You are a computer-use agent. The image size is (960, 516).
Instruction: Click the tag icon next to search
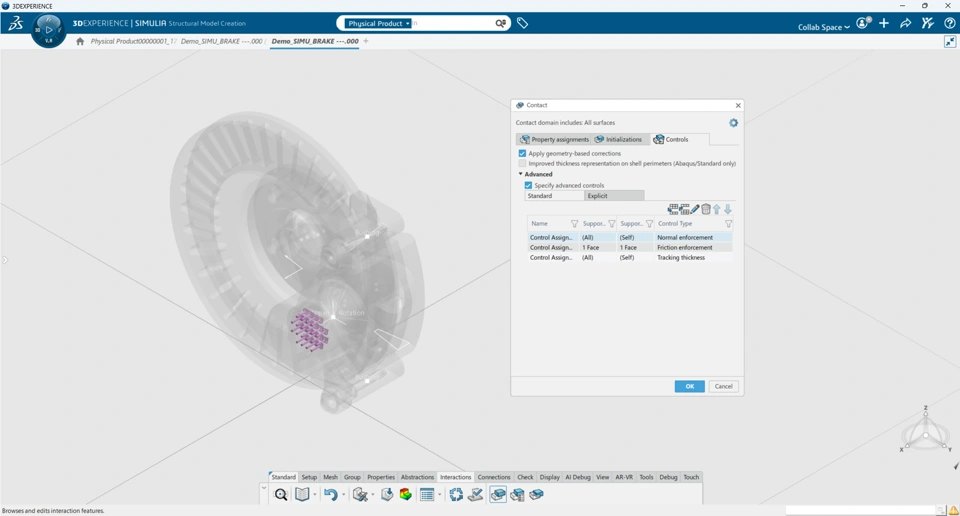522,23
